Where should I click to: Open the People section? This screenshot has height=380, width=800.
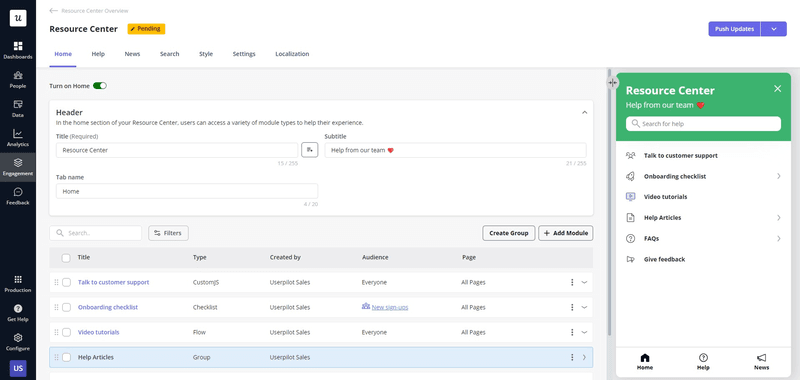(18, 80)
